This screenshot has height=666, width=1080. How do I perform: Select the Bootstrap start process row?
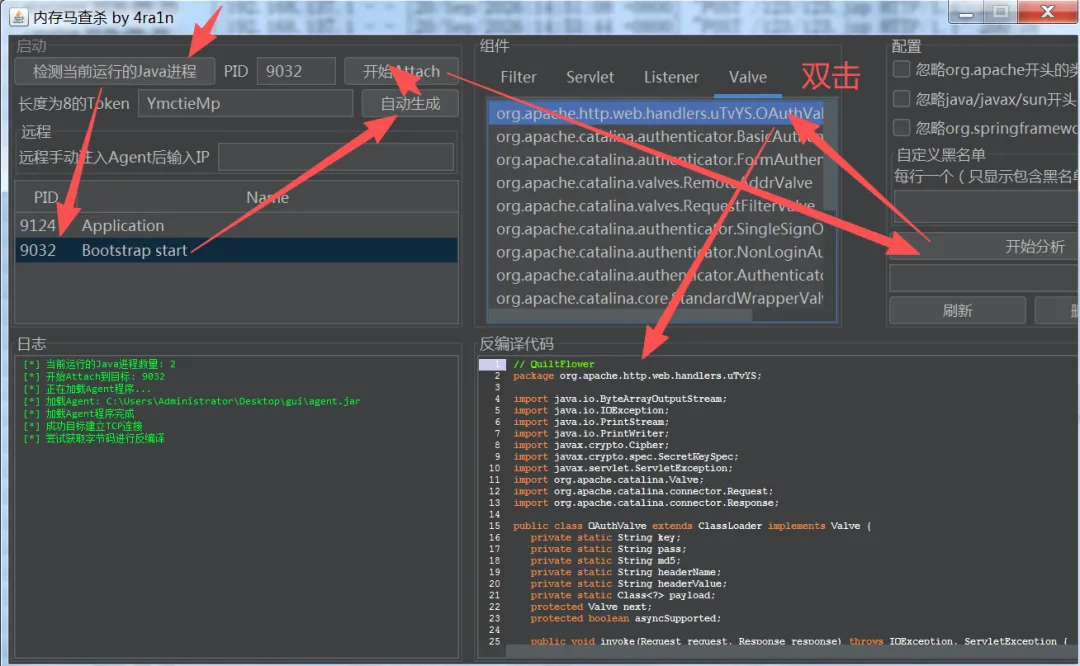point(236,250)
